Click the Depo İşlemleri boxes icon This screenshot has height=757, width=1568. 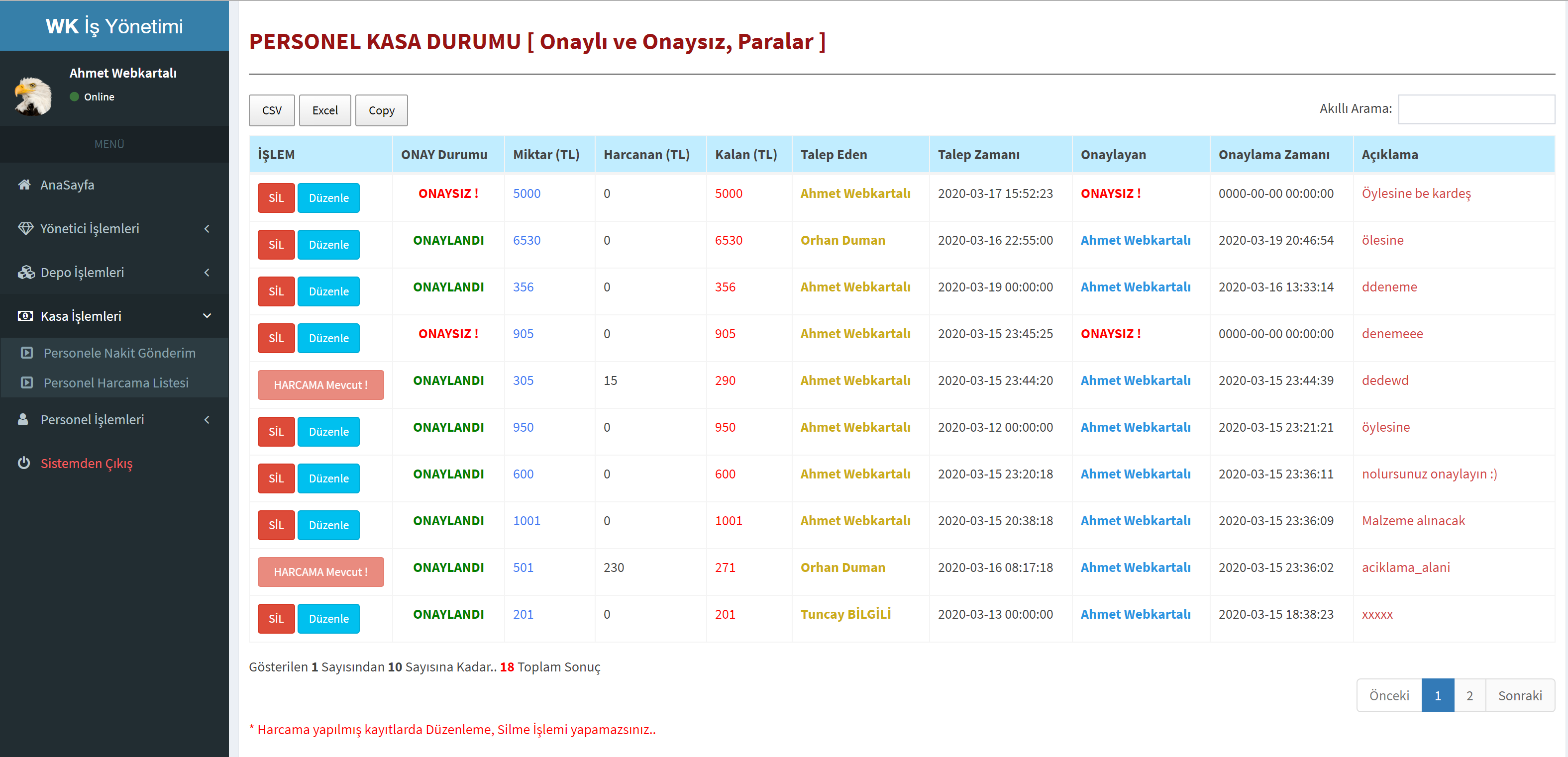[x=25, y=272]
